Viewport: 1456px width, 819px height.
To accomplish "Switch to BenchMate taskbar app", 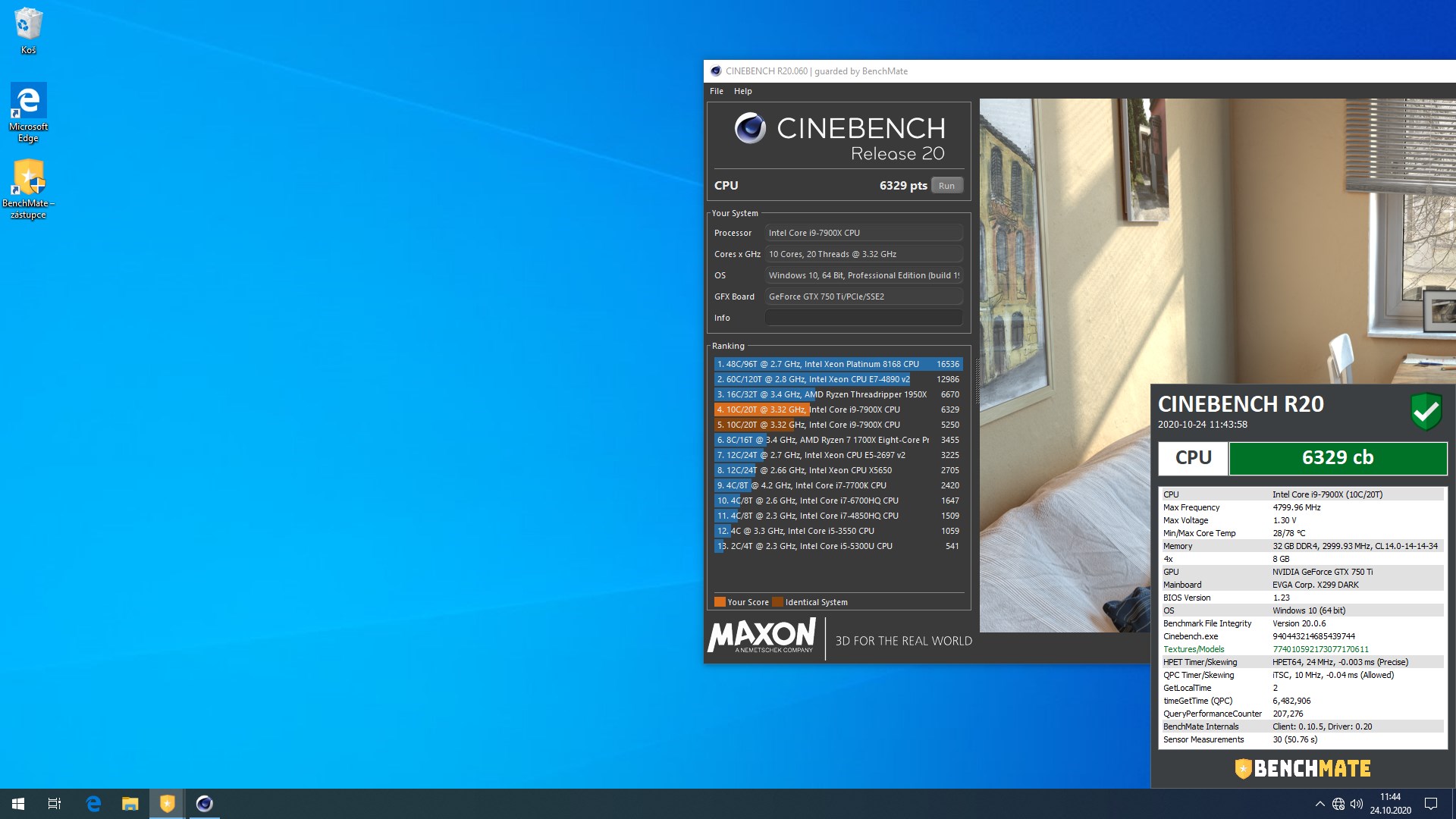I will point(167,804).
